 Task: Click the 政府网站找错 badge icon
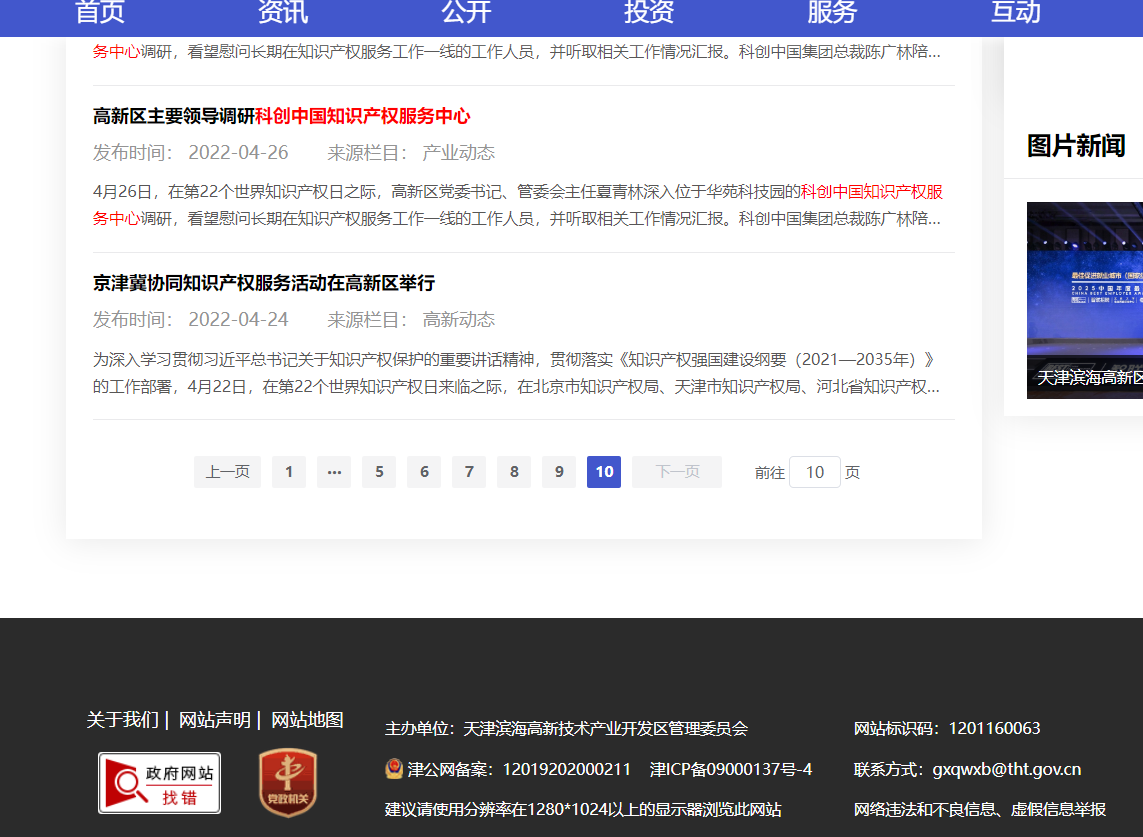click(159, 783)
